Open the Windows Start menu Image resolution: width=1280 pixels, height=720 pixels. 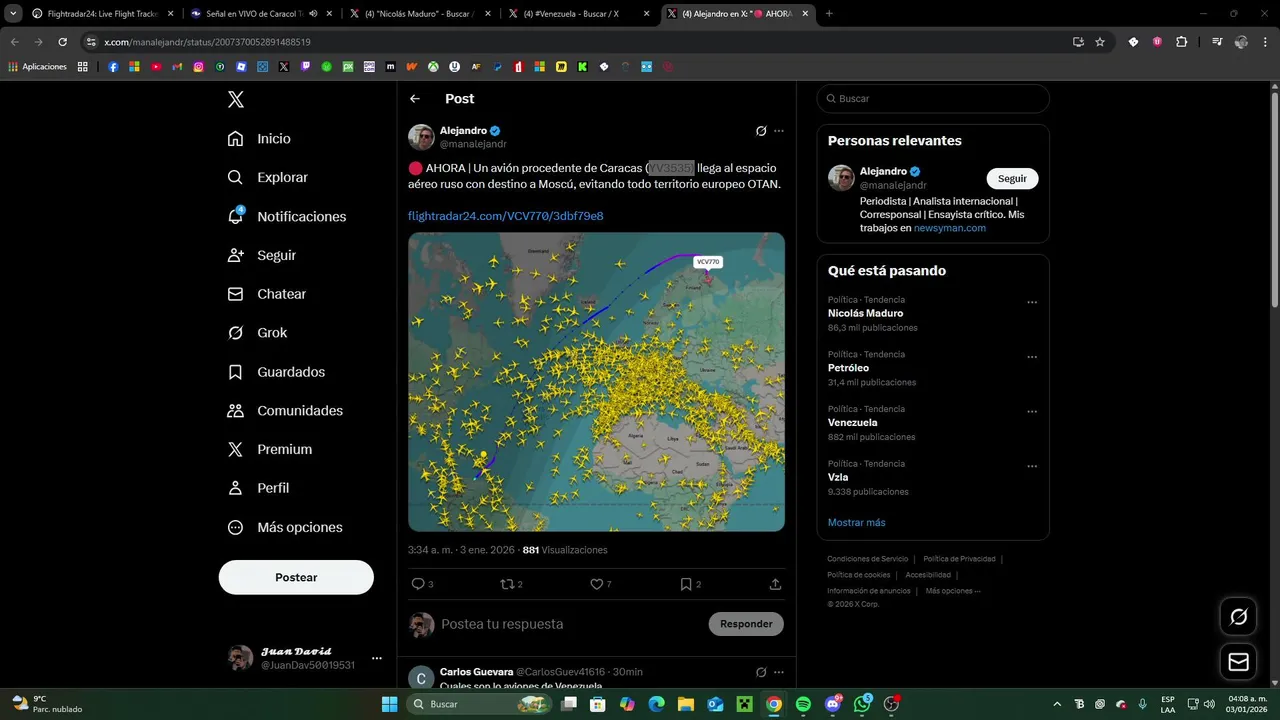pos(389,704)
